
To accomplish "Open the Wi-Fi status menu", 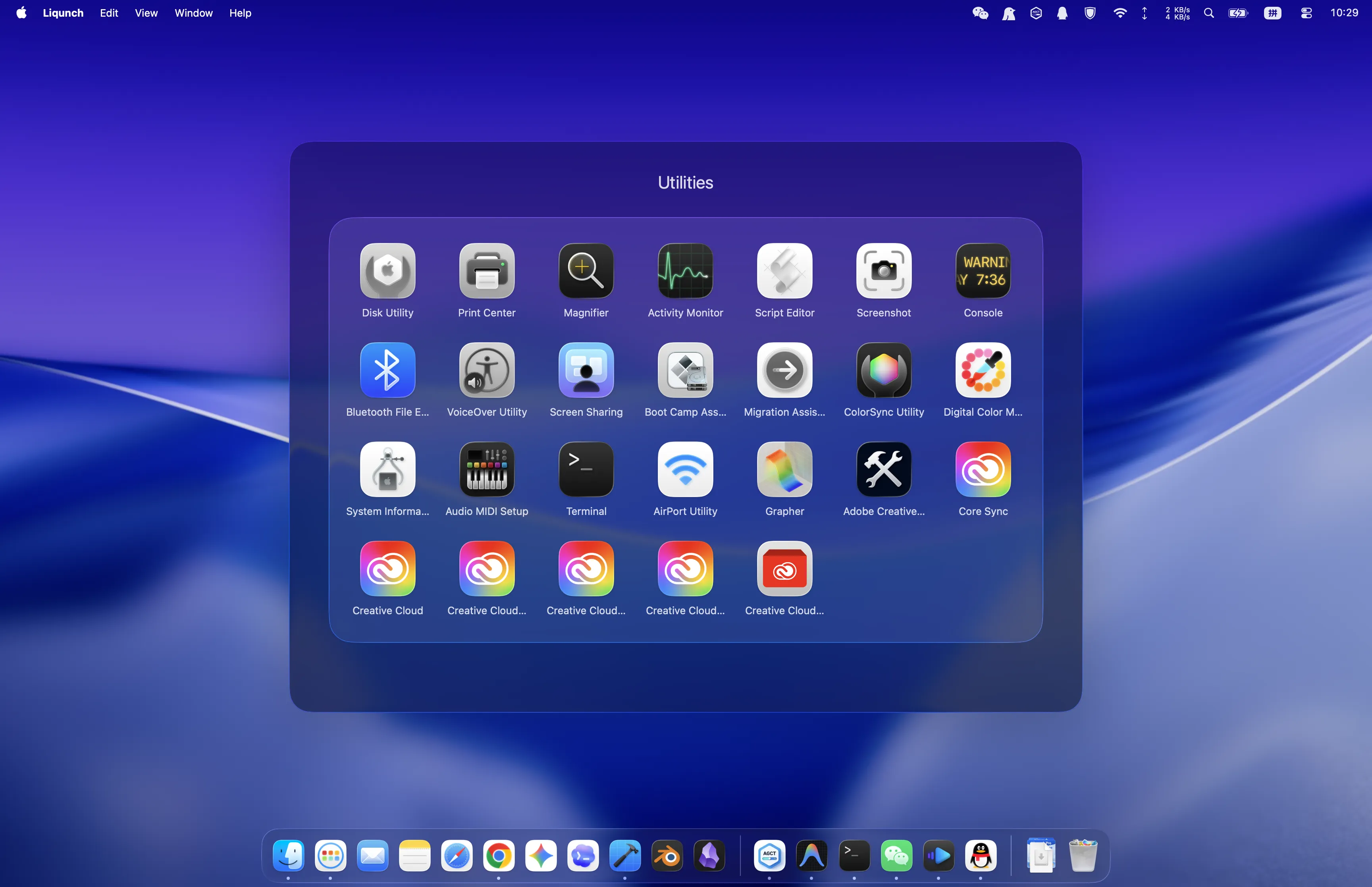I will [1119, 13].
